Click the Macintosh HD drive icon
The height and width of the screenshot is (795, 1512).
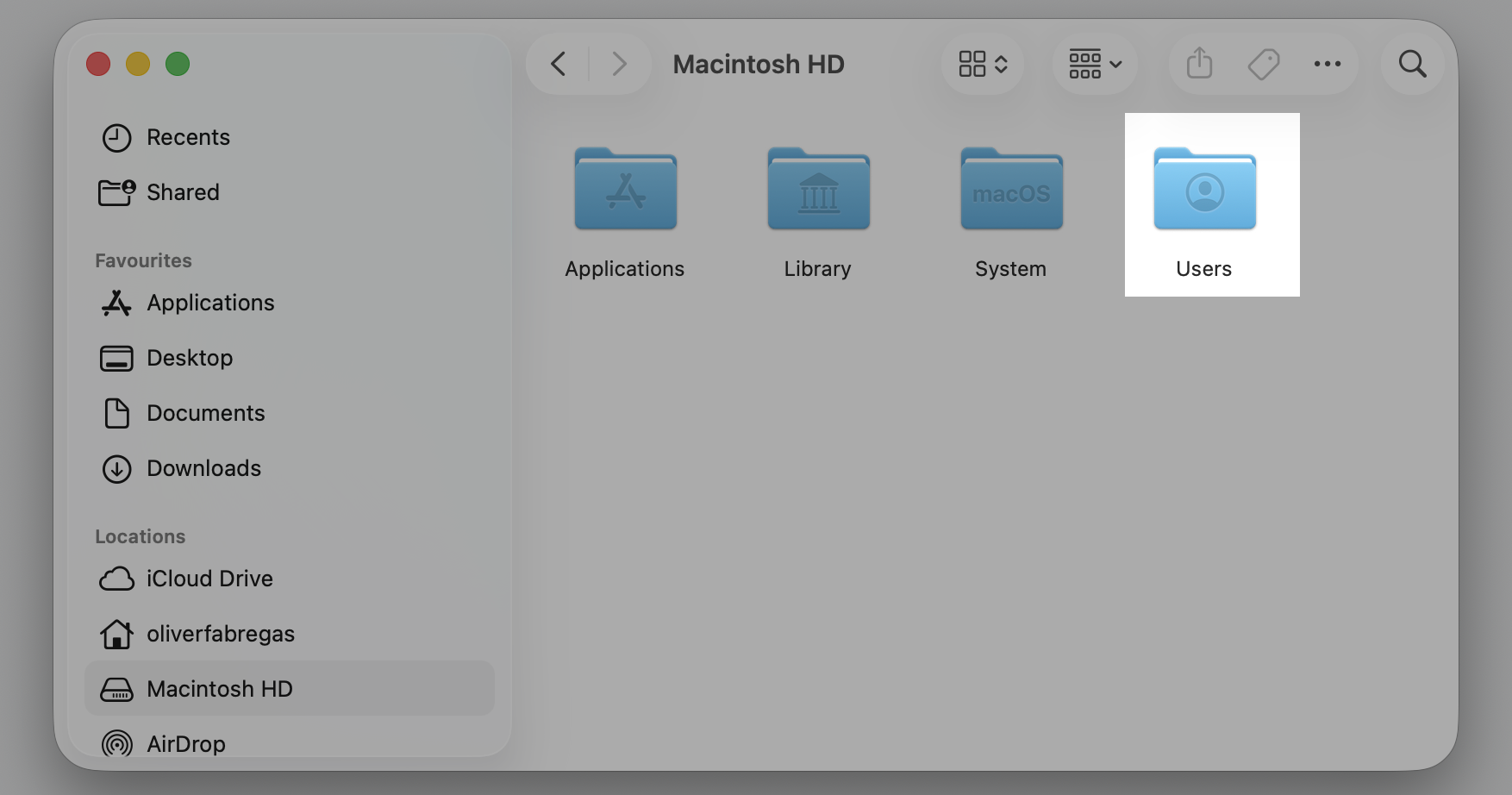116,689
